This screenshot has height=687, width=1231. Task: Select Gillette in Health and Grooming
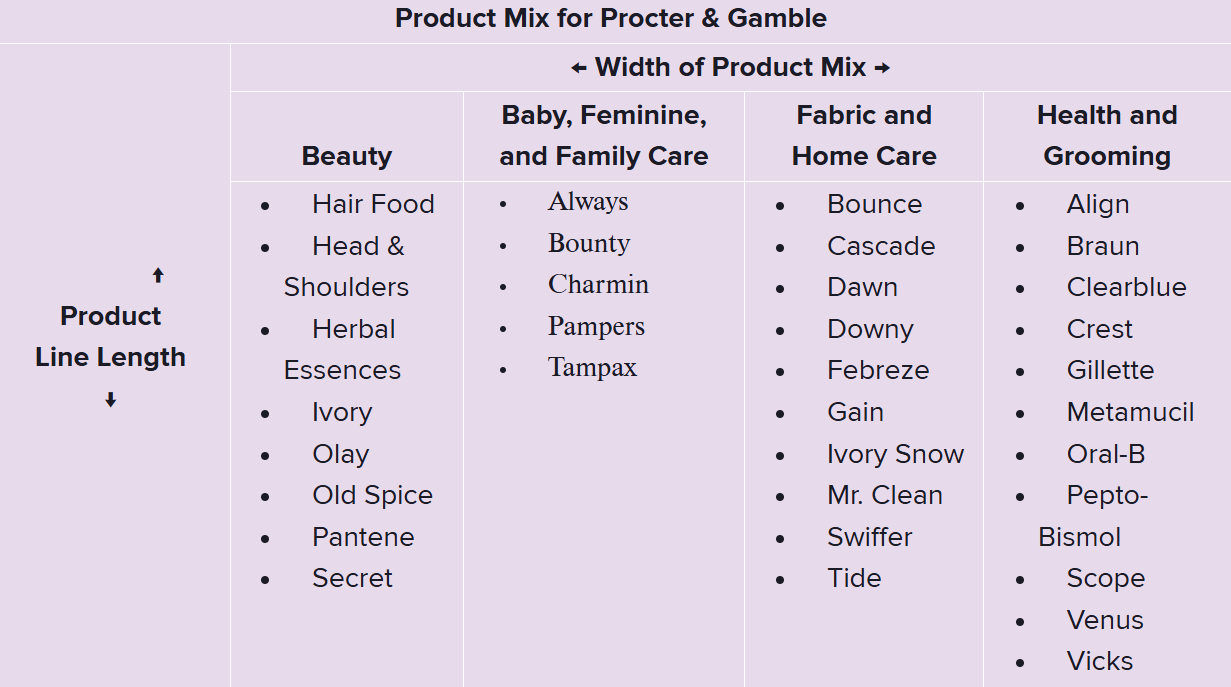(1110, 370)
